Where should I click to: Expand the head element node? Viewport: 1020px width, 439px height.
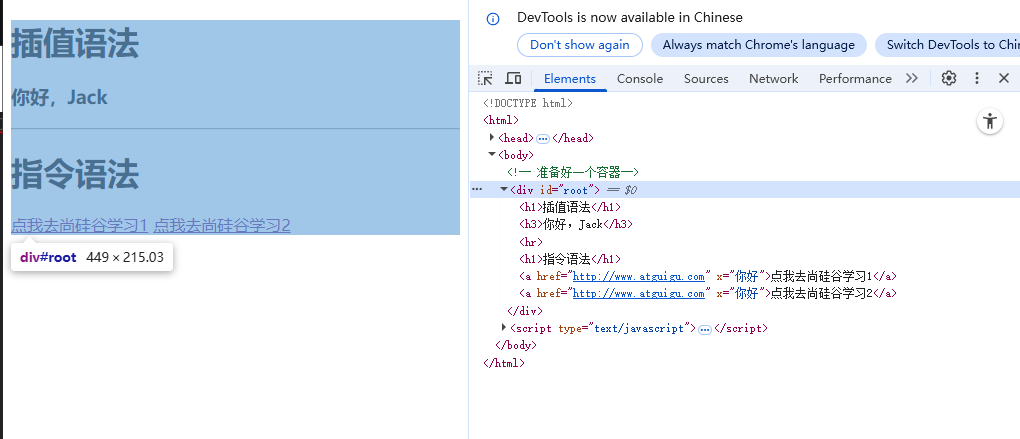pos(492,137)
